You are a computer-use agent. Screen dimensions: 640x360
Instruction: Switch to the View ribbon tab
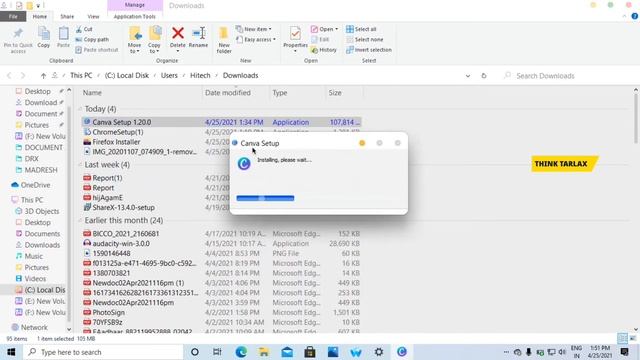[93, 17]
